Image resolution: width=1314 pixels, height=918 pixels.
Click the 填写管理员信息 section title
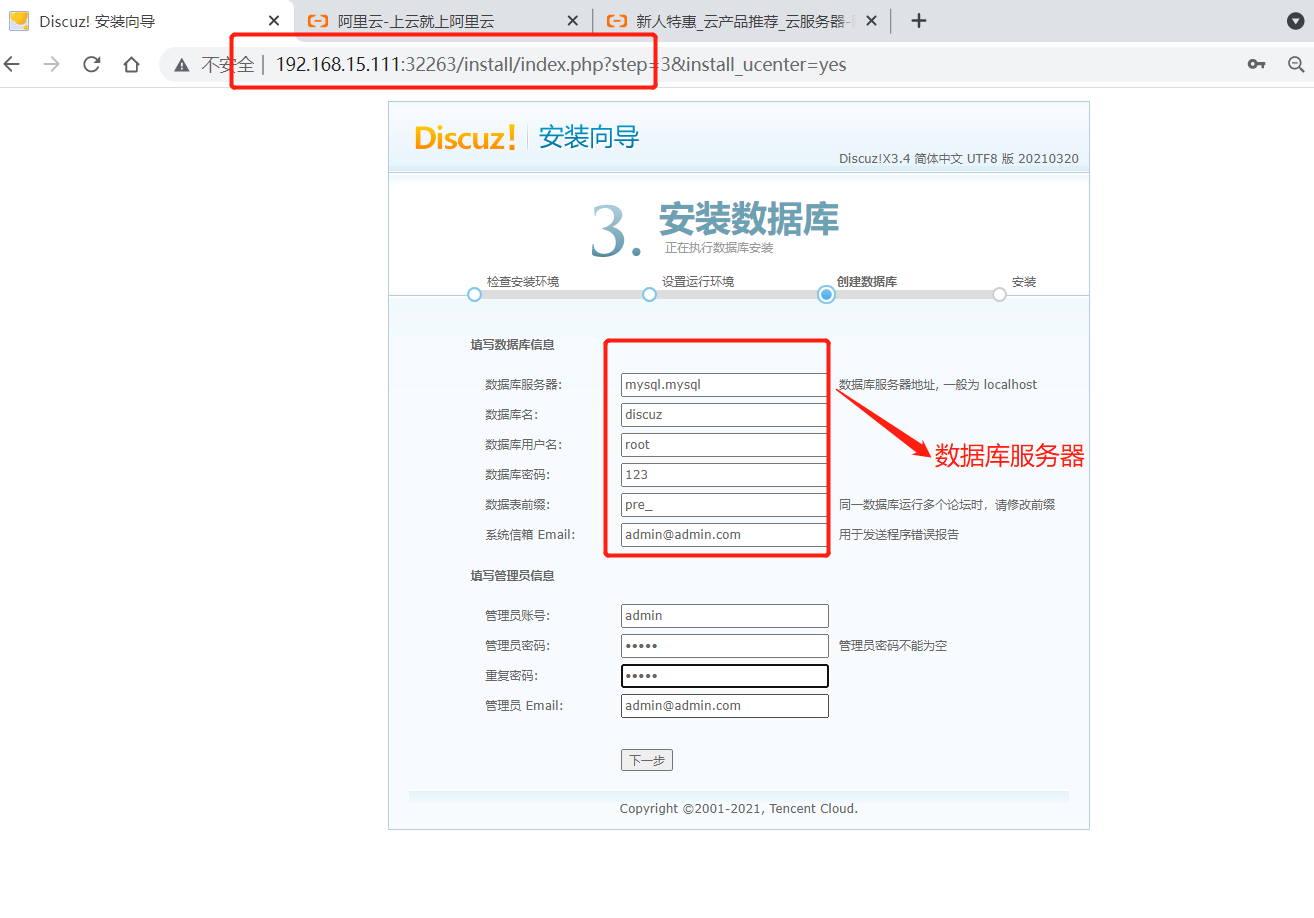pos(512,576)
